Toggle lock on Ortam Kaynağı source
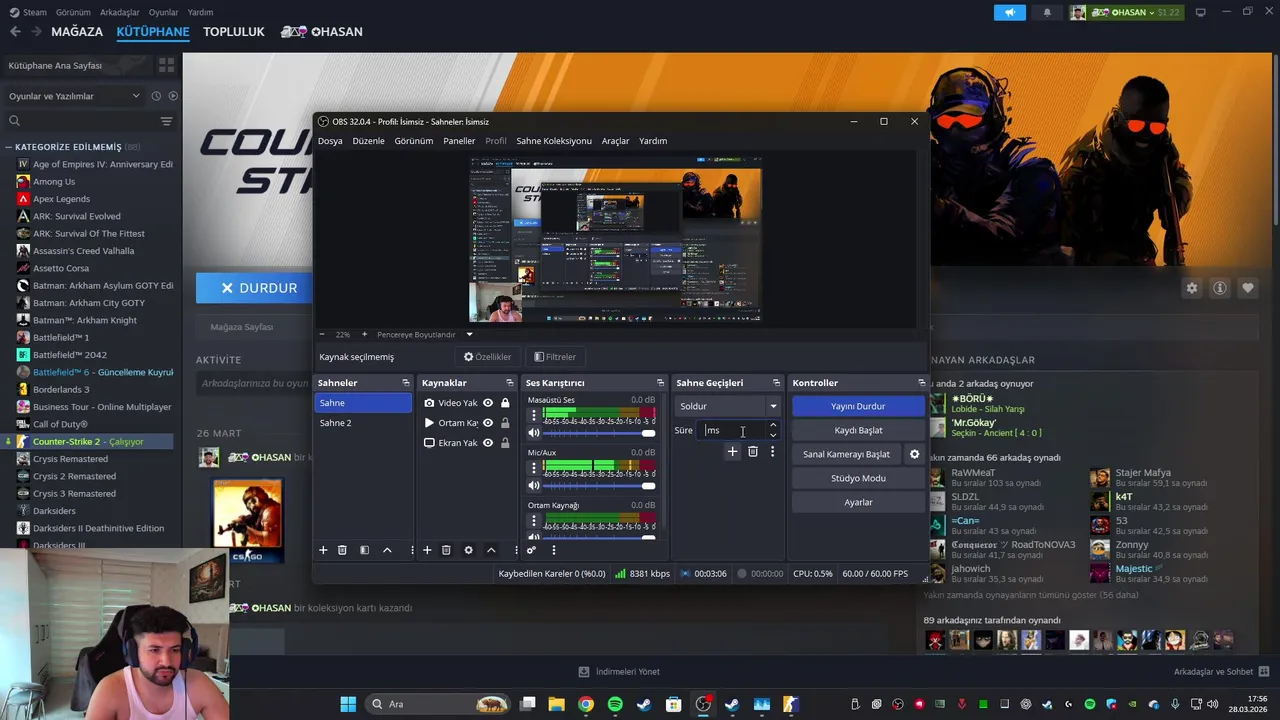The image size is (1280, 720). pyautogui.click(x=505, y=423)
